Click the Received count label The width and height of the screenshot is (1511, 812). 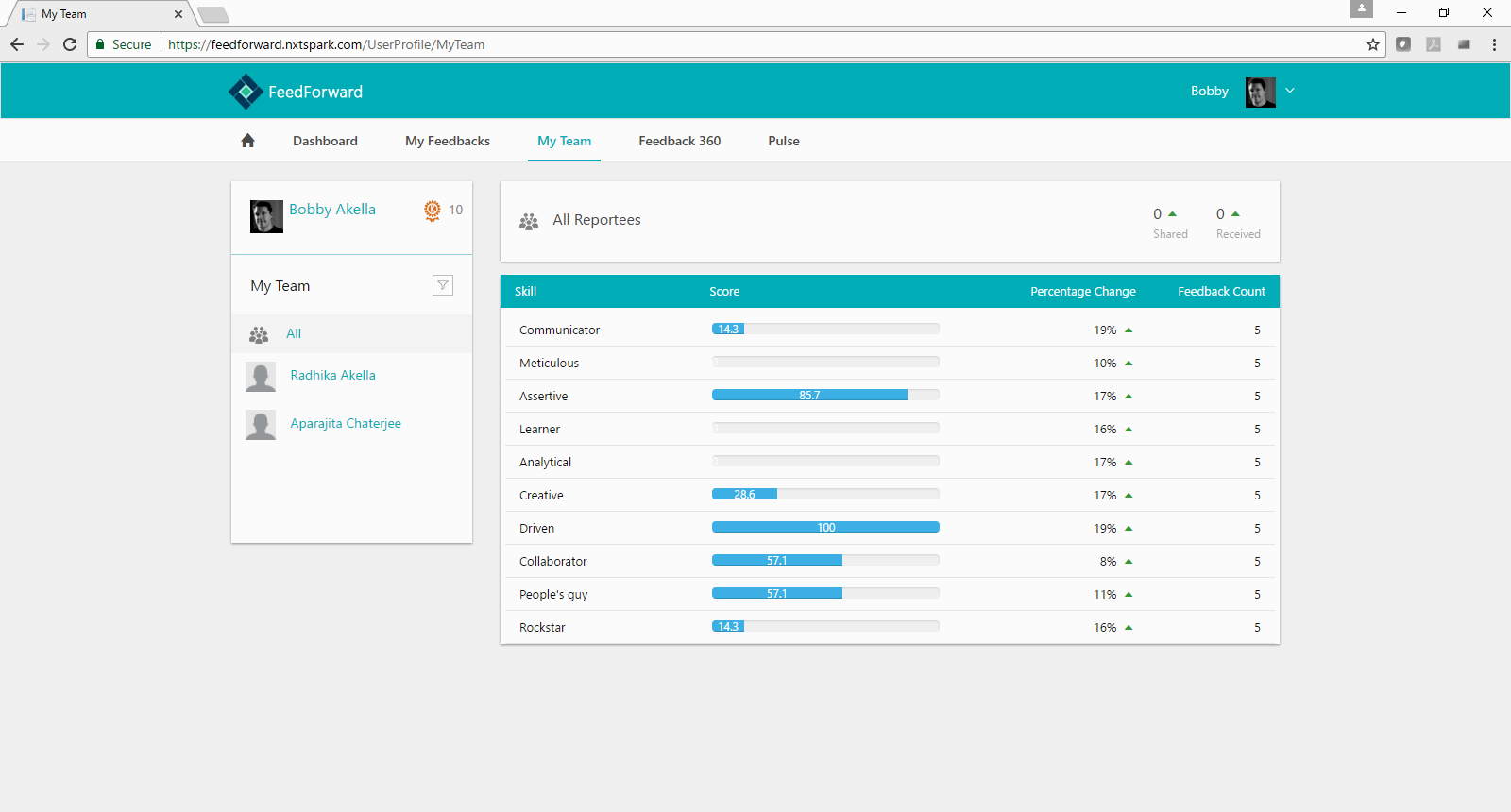click(x=1238, y=234)
